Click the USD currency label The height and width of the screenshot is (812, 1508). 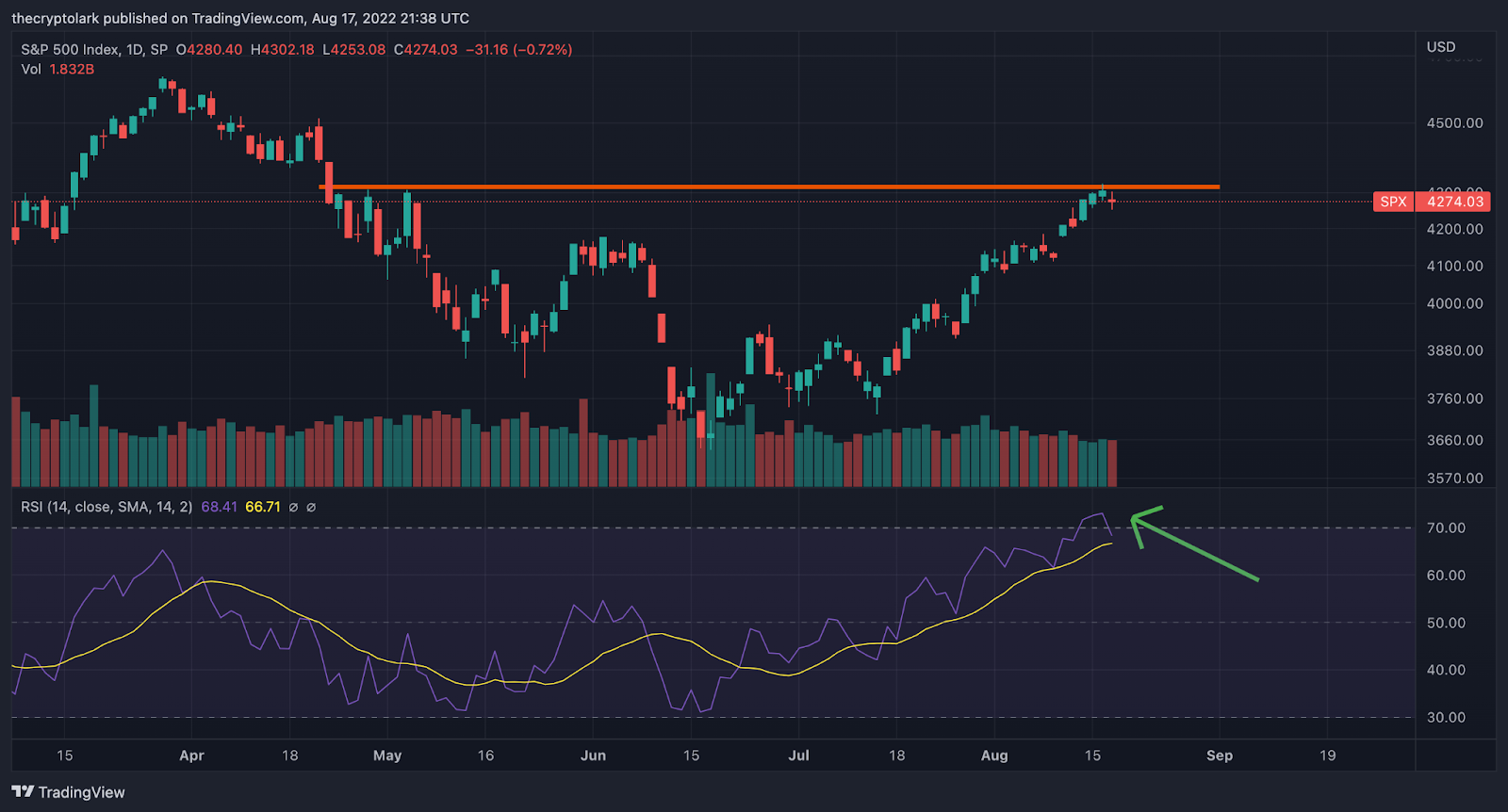pos(1441,47)
